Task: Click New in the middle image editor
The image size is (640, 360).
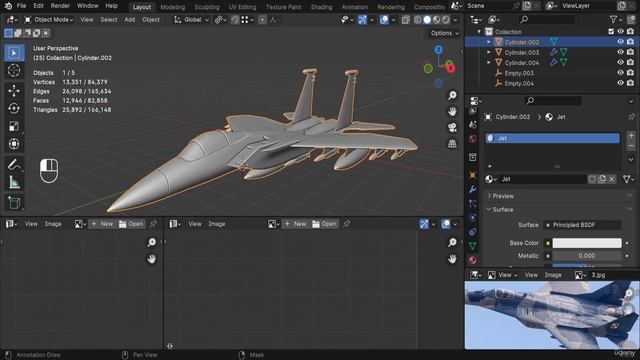Action: click(x=295, y=224)
